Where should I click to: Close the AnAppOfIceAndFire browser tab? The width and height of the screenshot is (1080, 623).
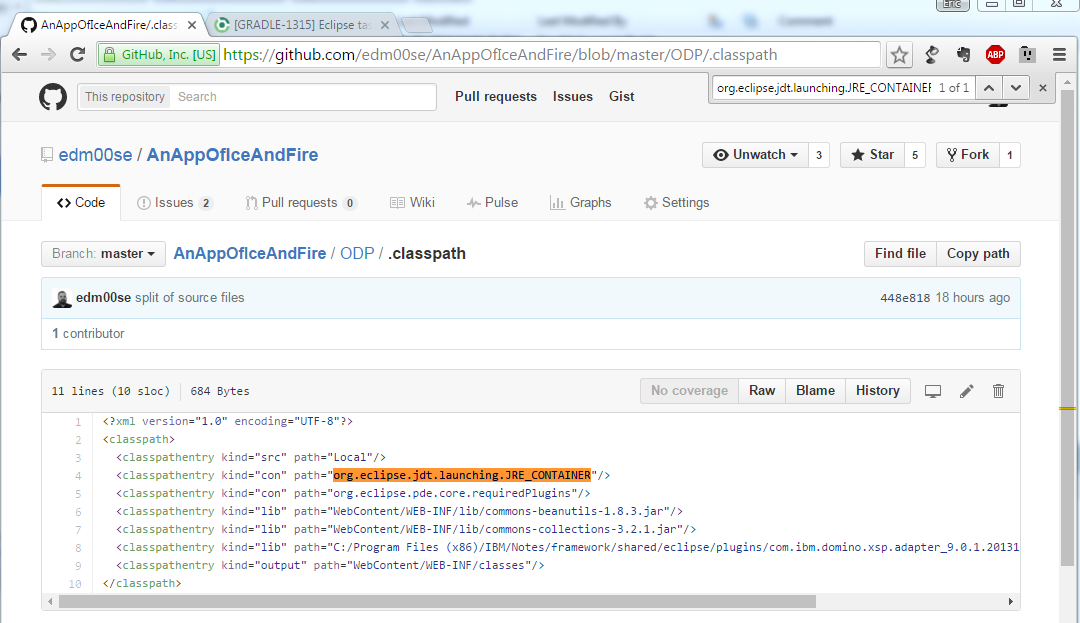[192, 25]
